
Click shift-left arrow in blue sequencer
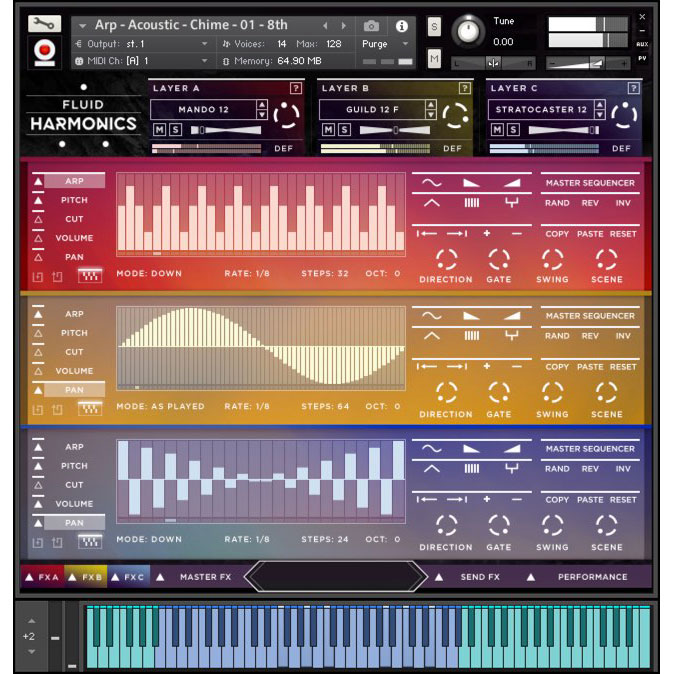pos(427,499)
